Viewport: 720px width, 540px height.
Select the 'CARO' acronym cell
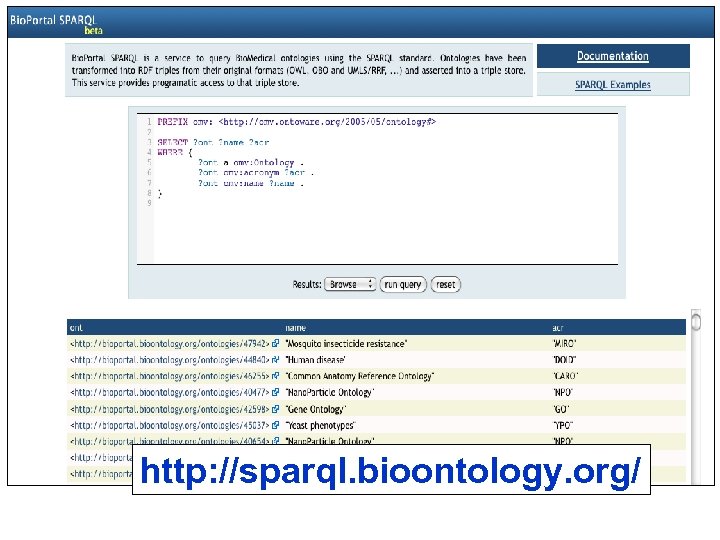(565, 376)
